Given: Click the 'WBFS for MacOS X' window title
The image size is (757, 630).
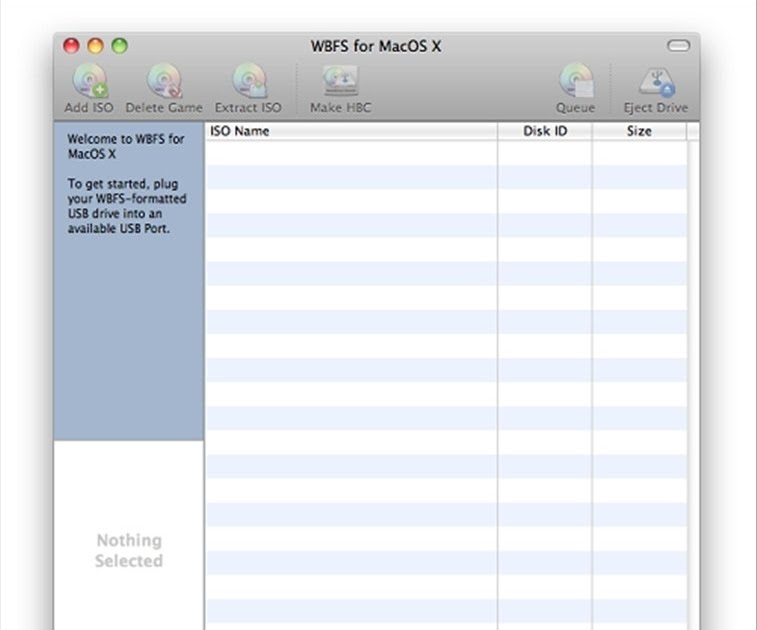Looking at the screenshot, I should [376, 46].
